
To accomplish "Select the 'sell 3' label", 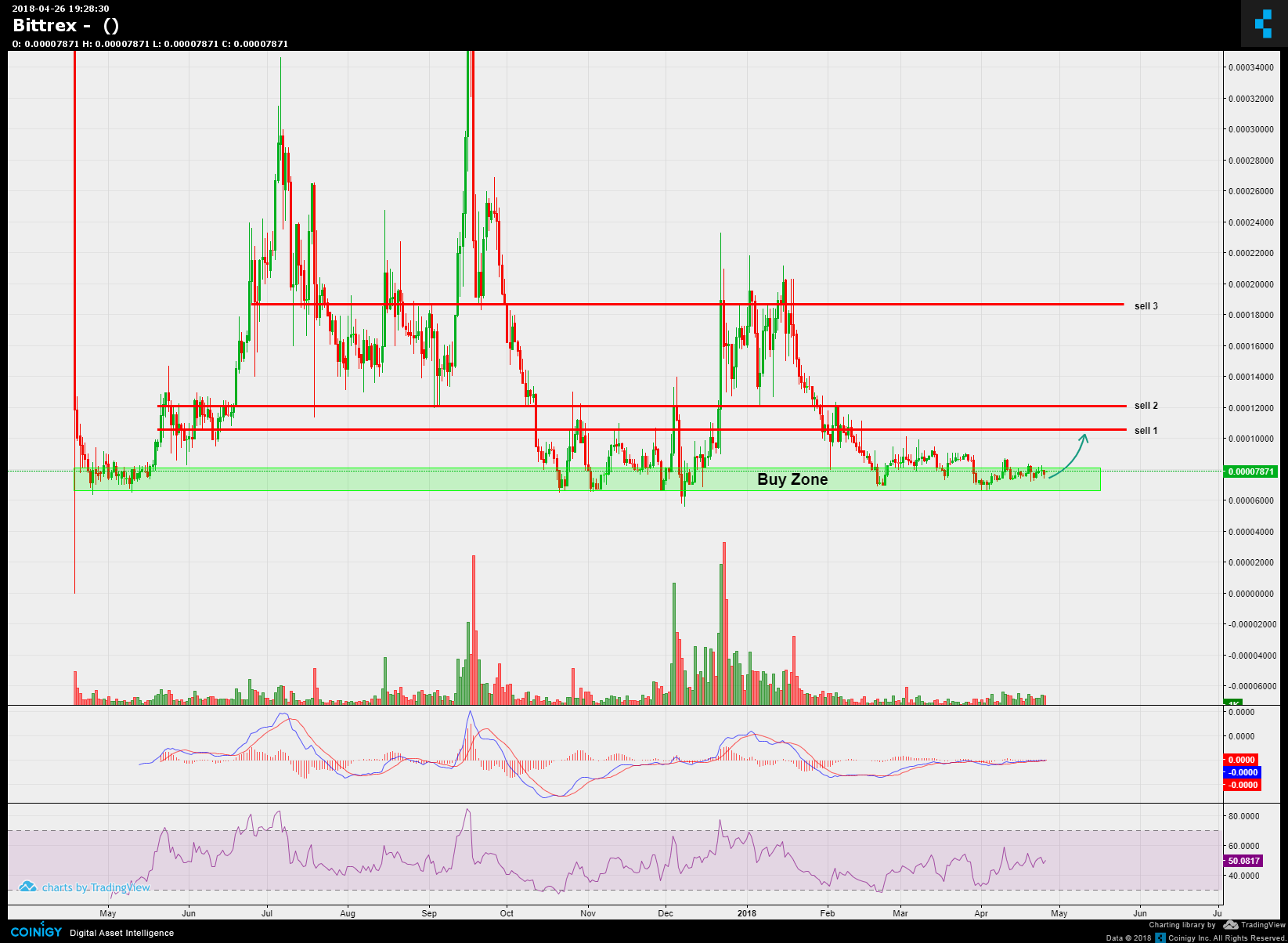I will tap(1145, 306).
